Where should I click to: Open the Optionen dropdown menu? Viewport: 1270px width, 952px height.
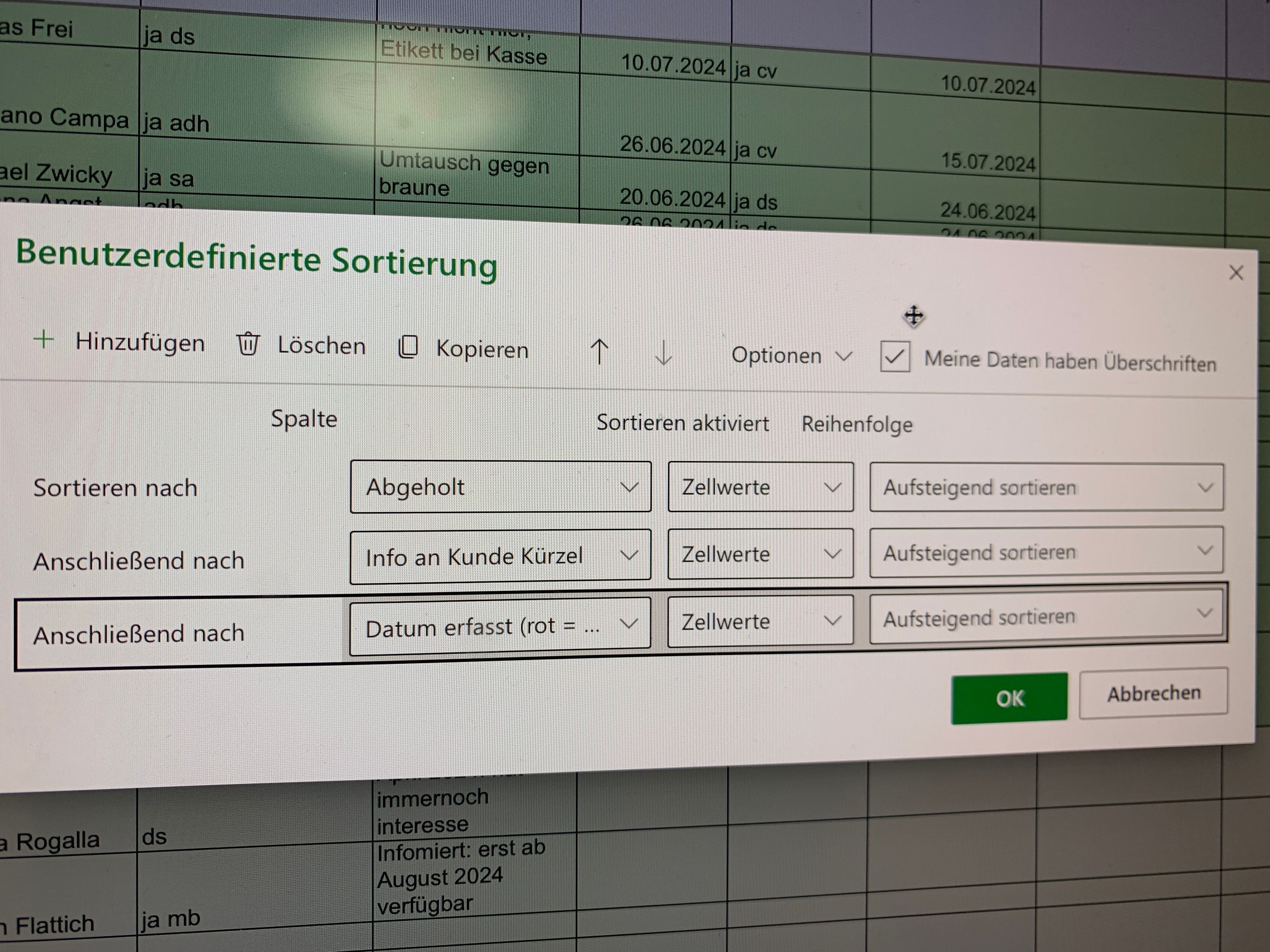pos(790,356)
